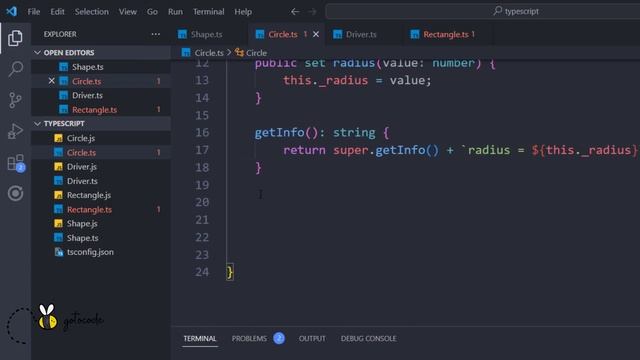Switch to the Problems panel tab
Viewport: 640px width, 360px height.
[258, 338]
